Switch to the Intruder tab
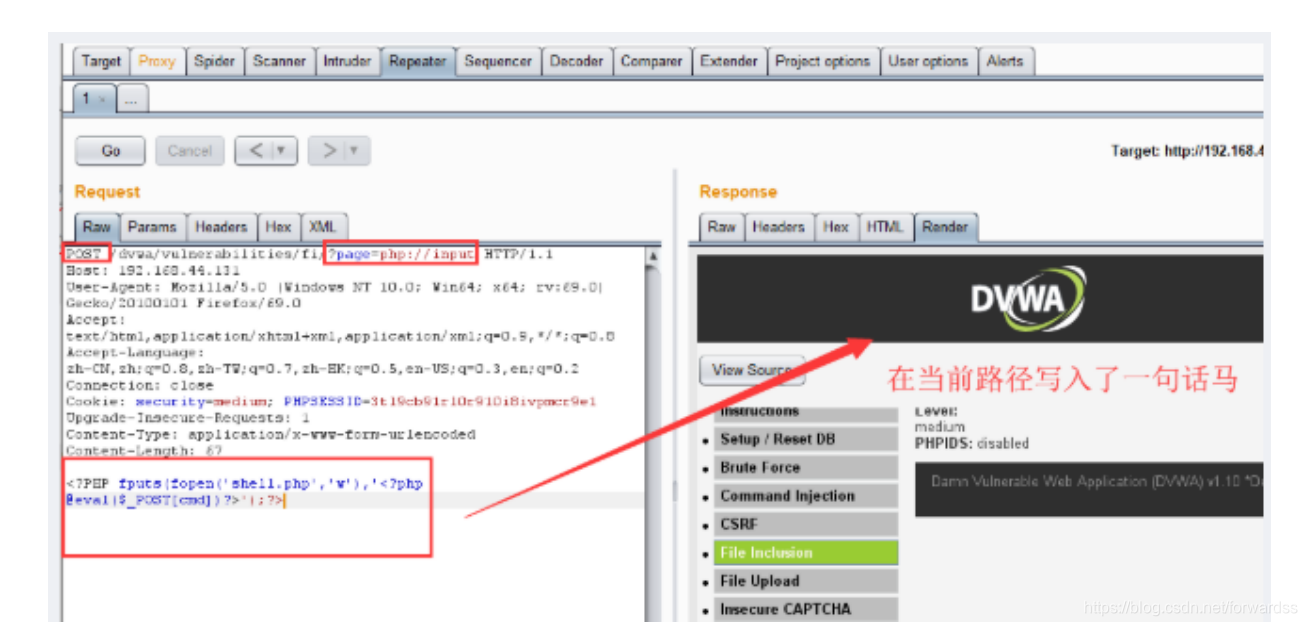The image size is (1307, 626). (x=347, y=62)
